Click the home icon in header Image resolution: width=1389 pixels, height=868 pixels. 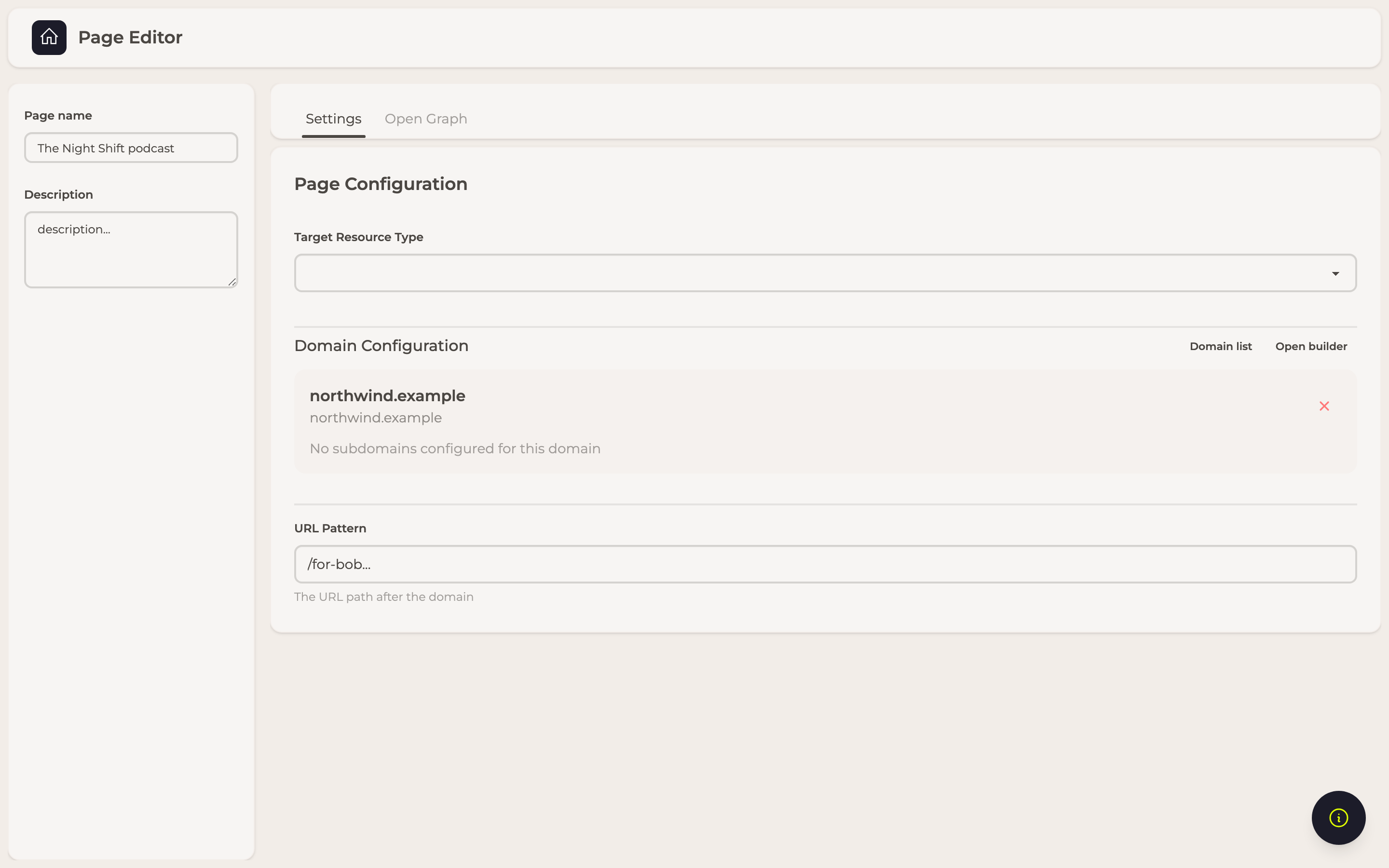tap(49, 37)
